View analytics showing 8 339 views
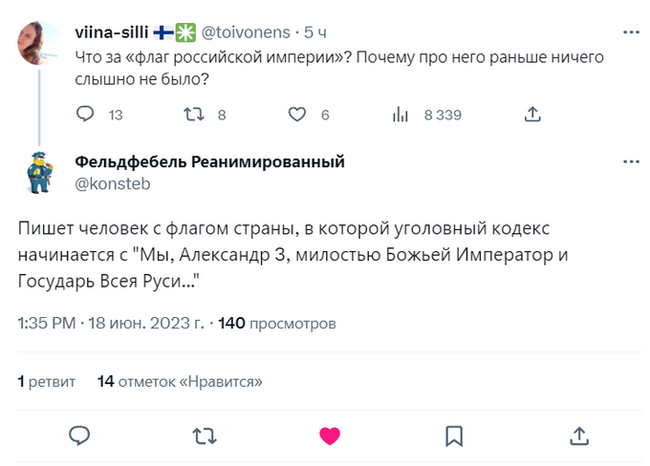 tap(401, 115)
